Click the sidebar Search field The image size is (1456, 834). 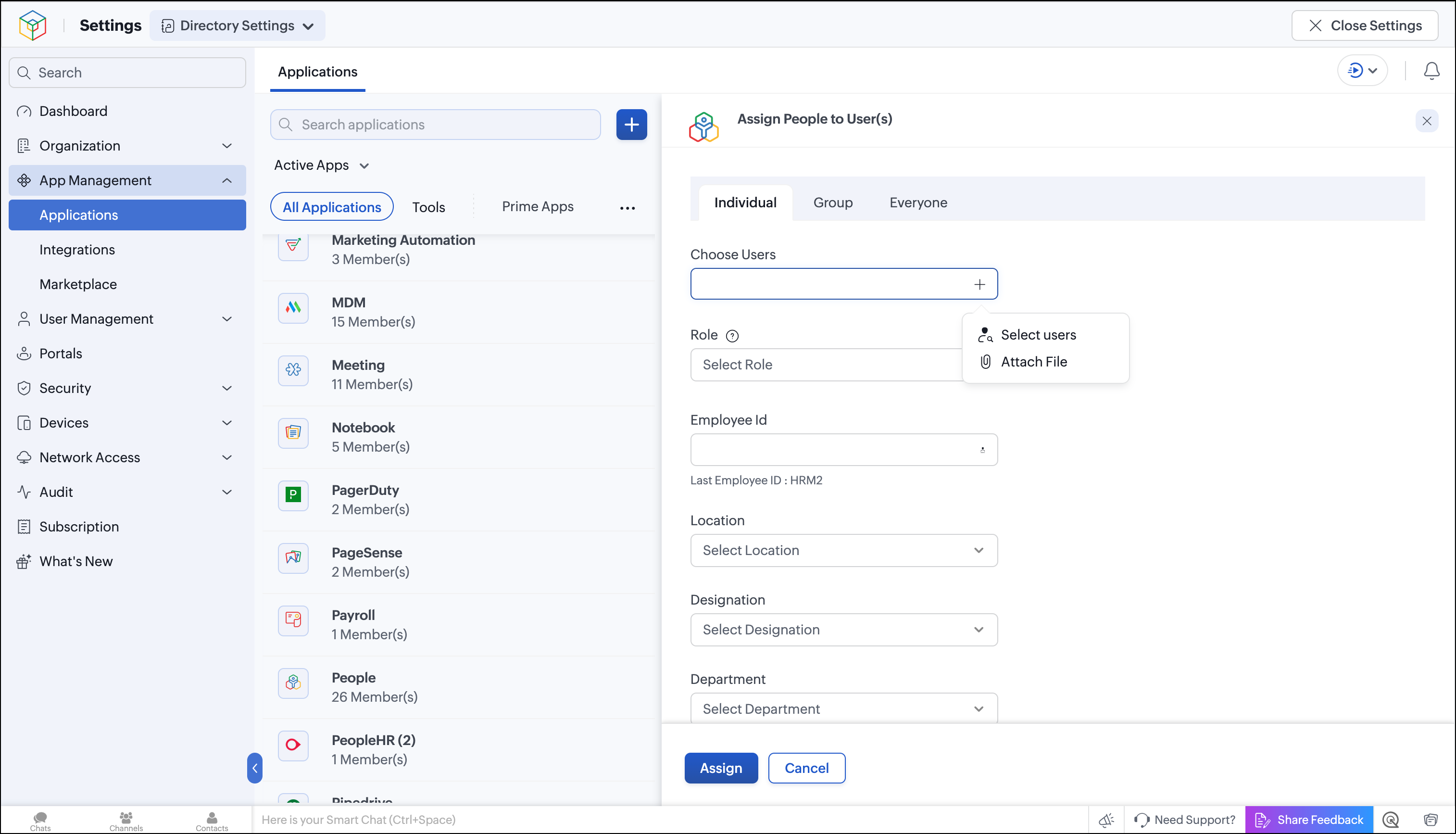click(x=127, y=73)
